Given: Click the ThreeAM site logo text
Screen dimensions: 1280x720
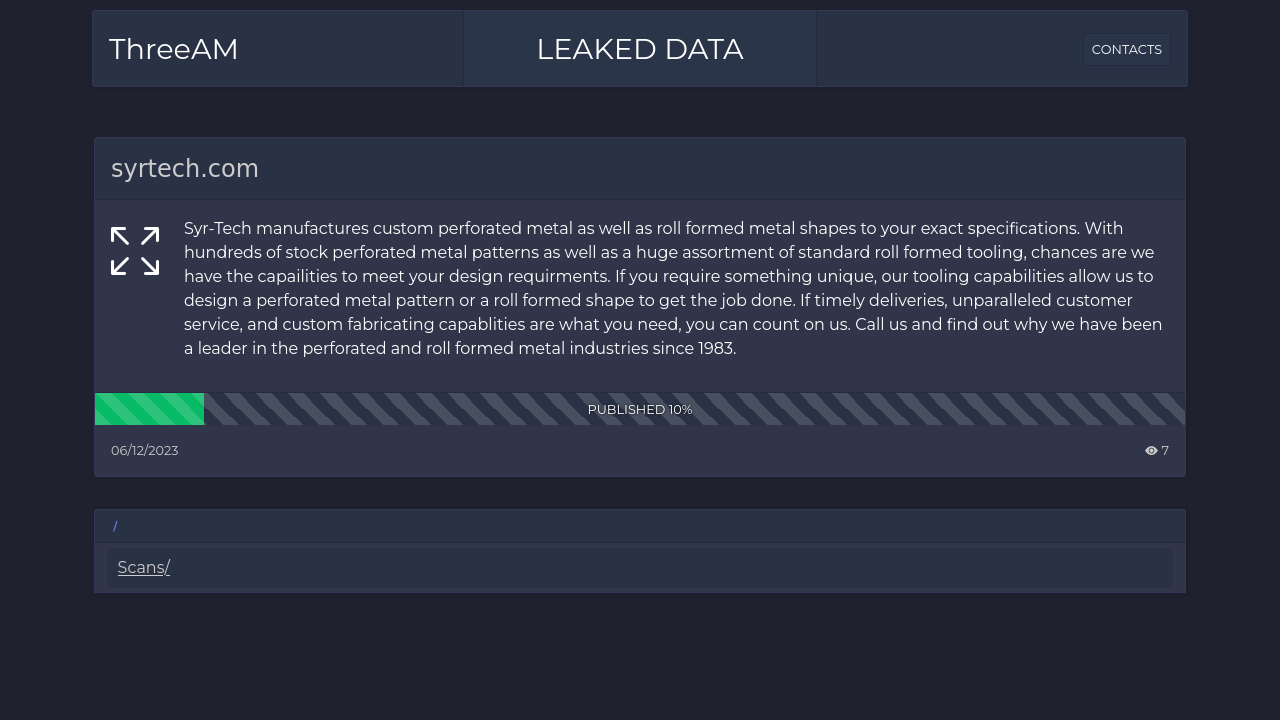Looking at the screenshot, I should tap(174, 49).
